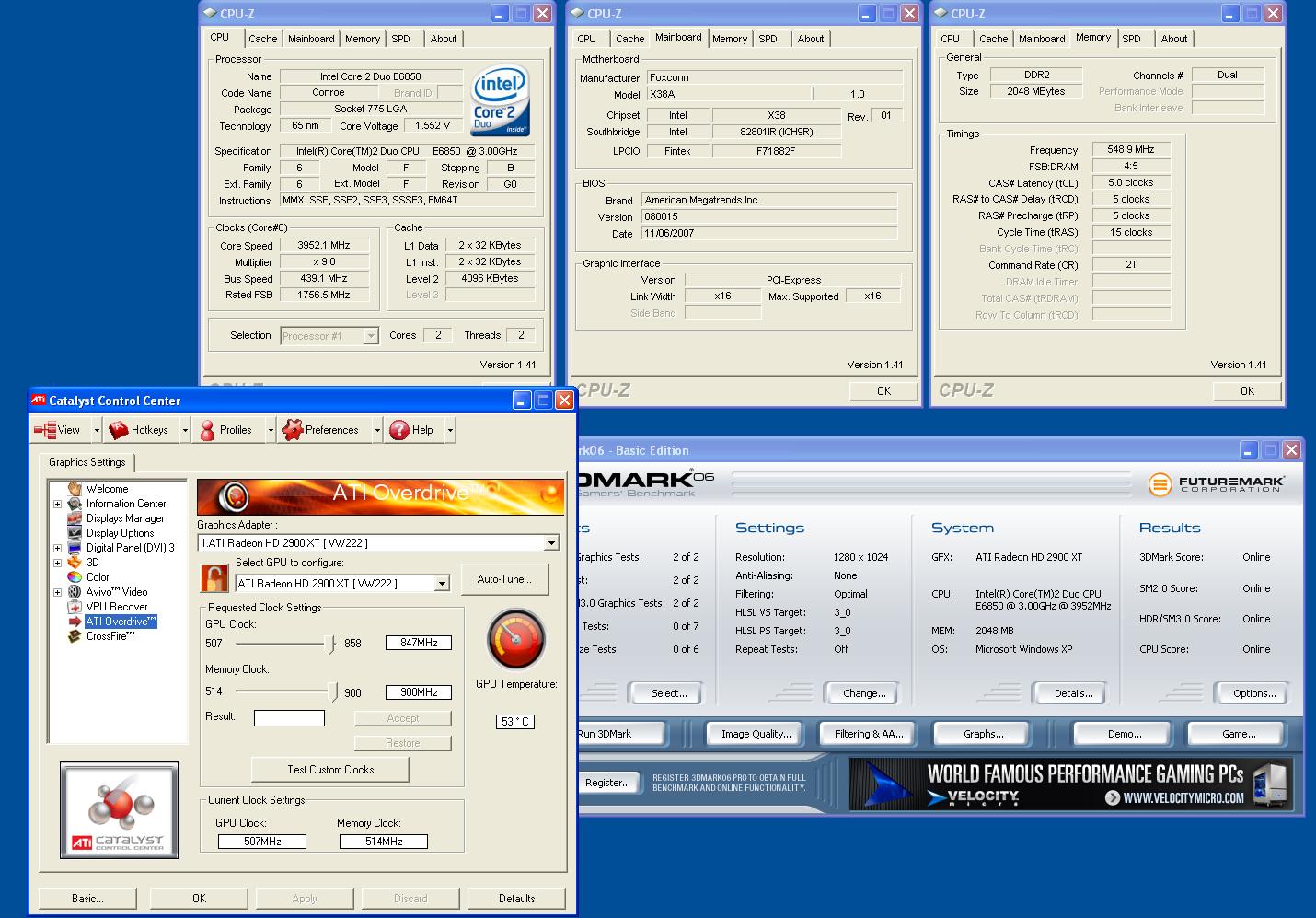
Task: Click the GPU Clock slider handle
Action: click(331, 645)
